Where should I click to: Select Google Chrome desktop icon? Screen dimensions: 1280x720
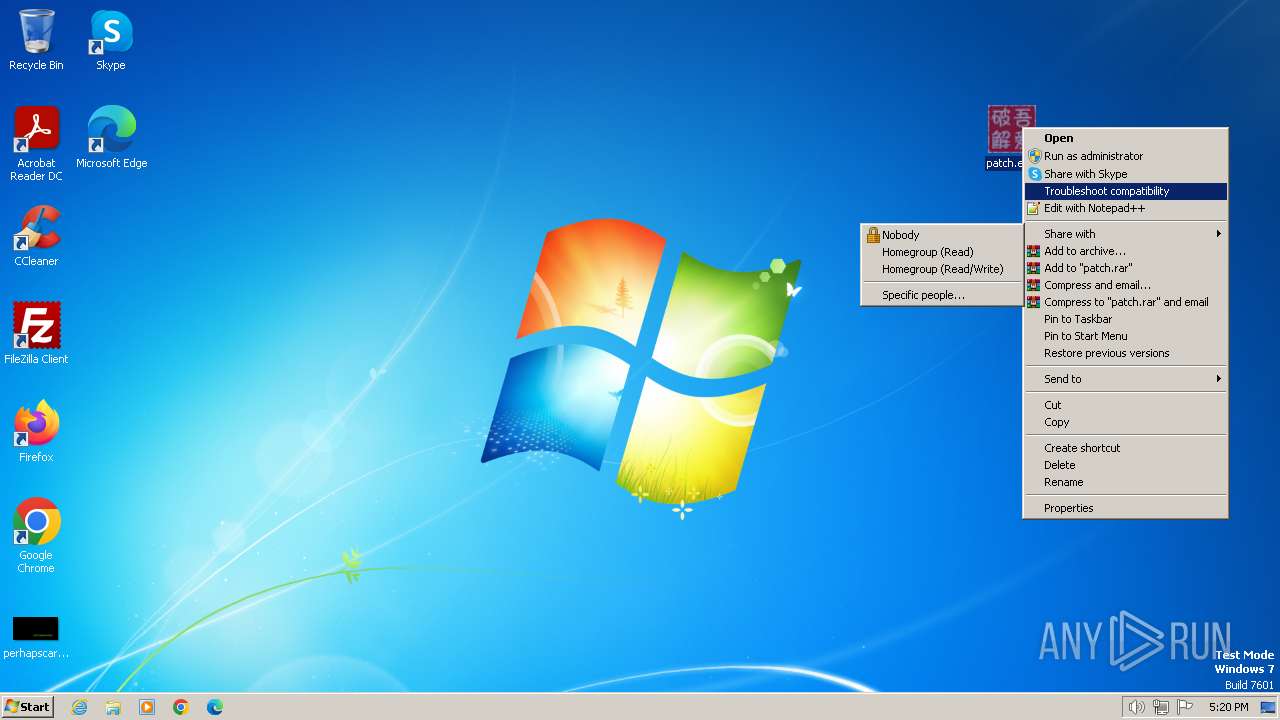[36, 536]
